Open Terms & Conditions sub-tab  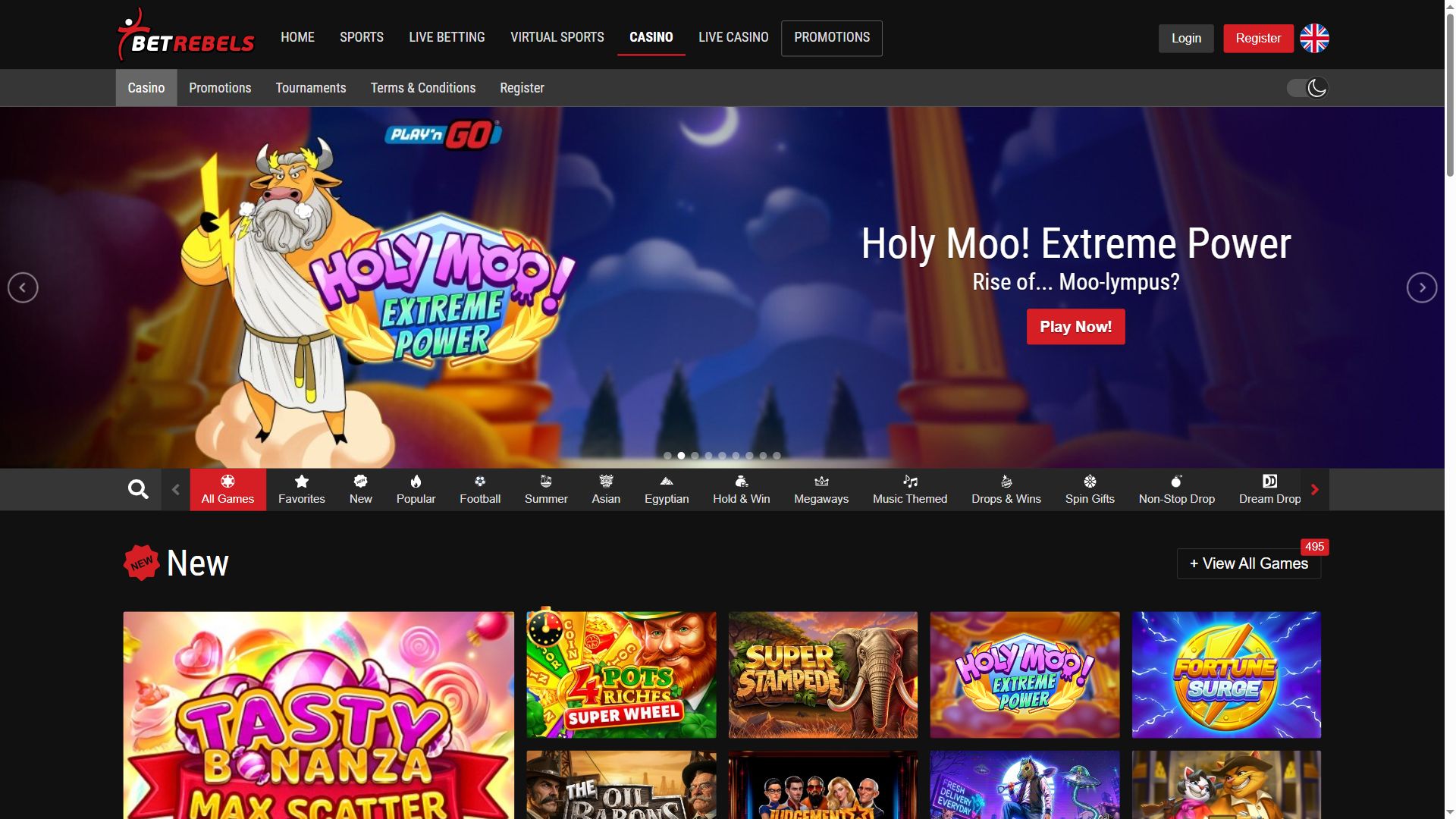423,88
